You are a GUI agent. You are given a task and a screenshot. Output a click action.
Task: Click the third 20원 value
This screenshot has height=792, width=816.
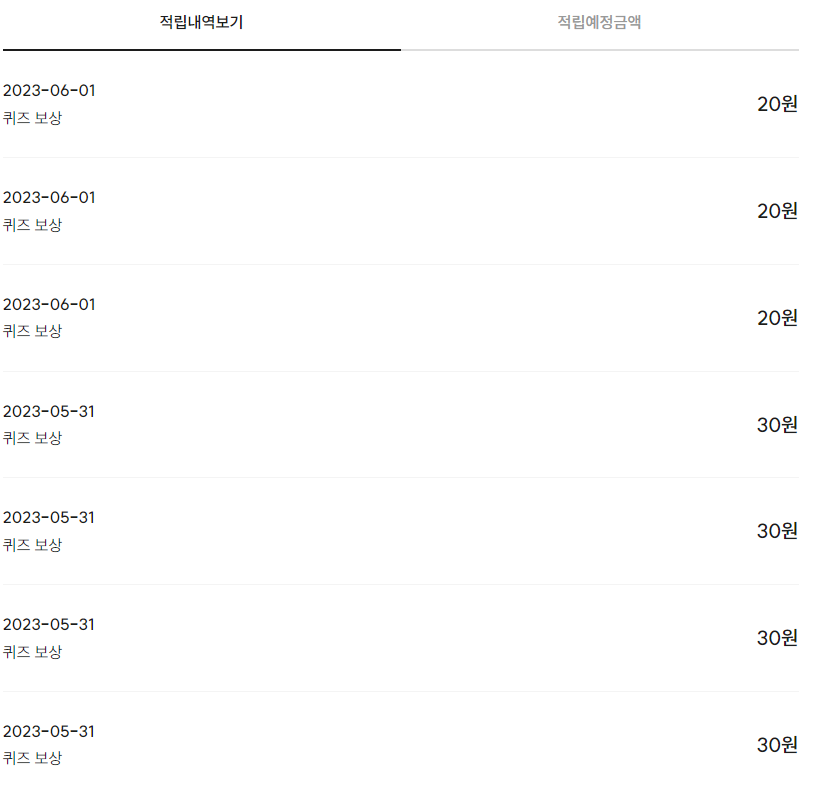point(778,317)
